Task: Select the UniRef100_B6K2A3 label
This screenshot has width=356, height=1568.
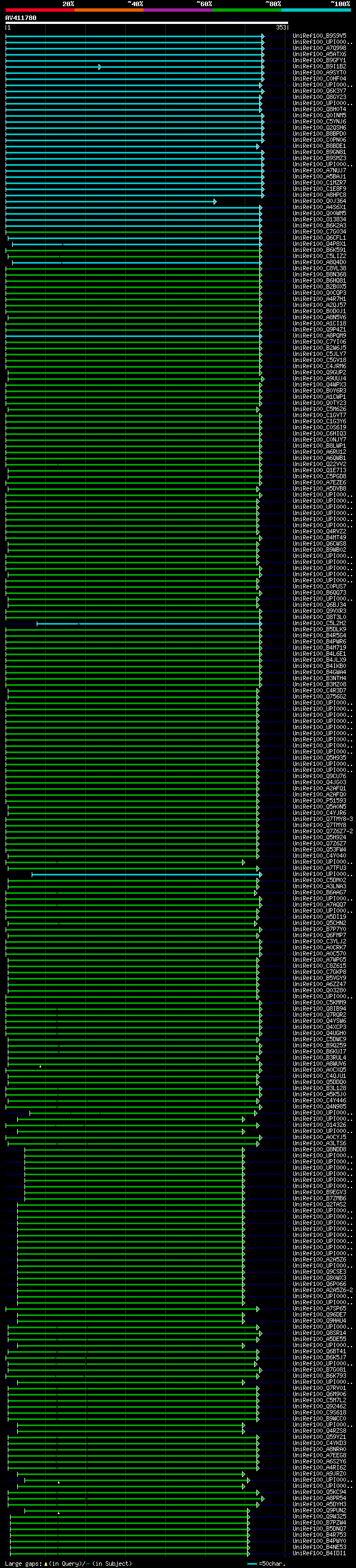Action: pyautogui.click(x=319, y=225)
